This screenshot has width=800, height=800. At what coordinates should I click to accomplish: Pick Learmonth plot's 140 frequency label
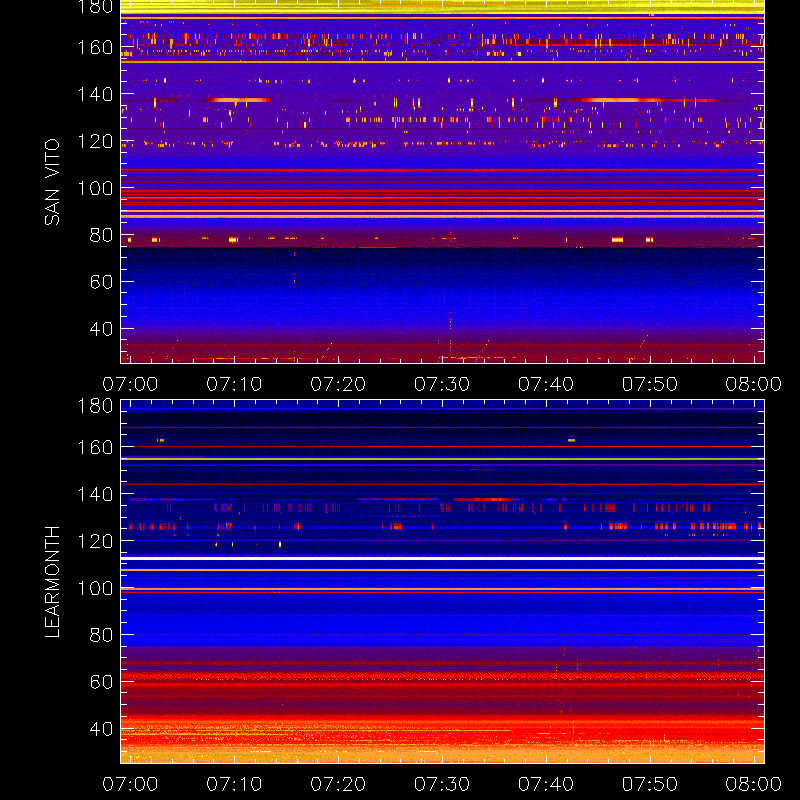95,494
